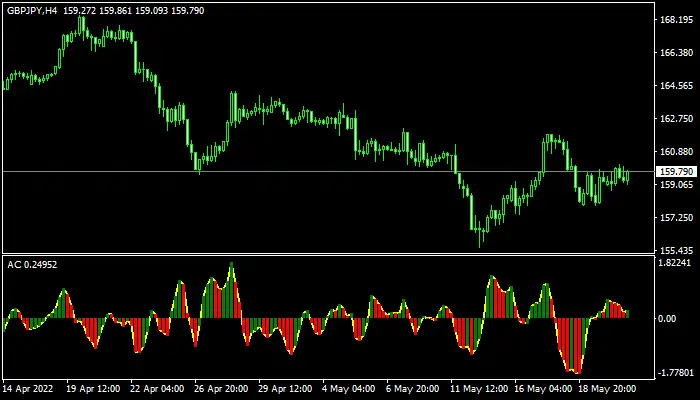Click the 22 Apr 04:00 time label
700x400 pixels.
point(158,388)
